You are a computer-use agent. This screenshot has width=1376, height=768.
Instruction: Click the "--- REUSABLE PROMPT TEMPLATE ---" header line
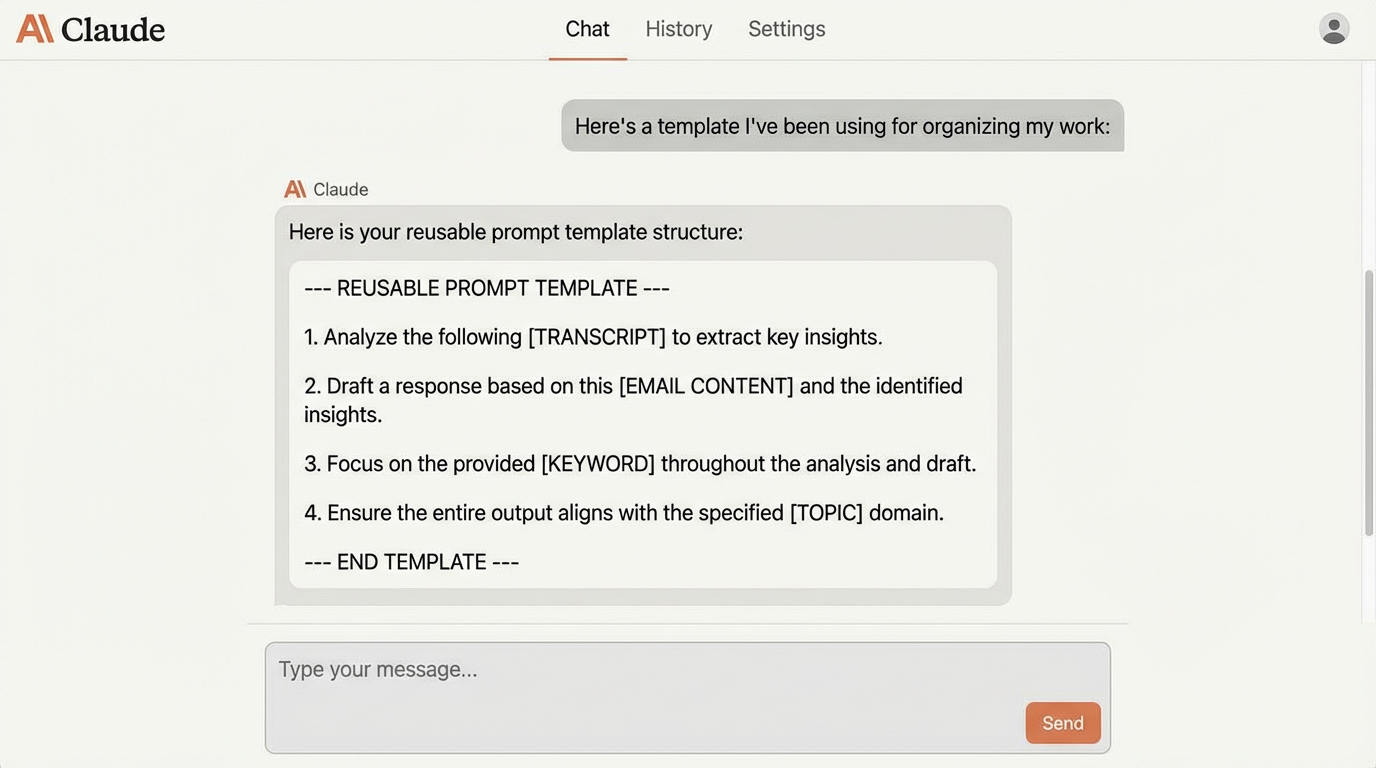(x=487, y=287)
